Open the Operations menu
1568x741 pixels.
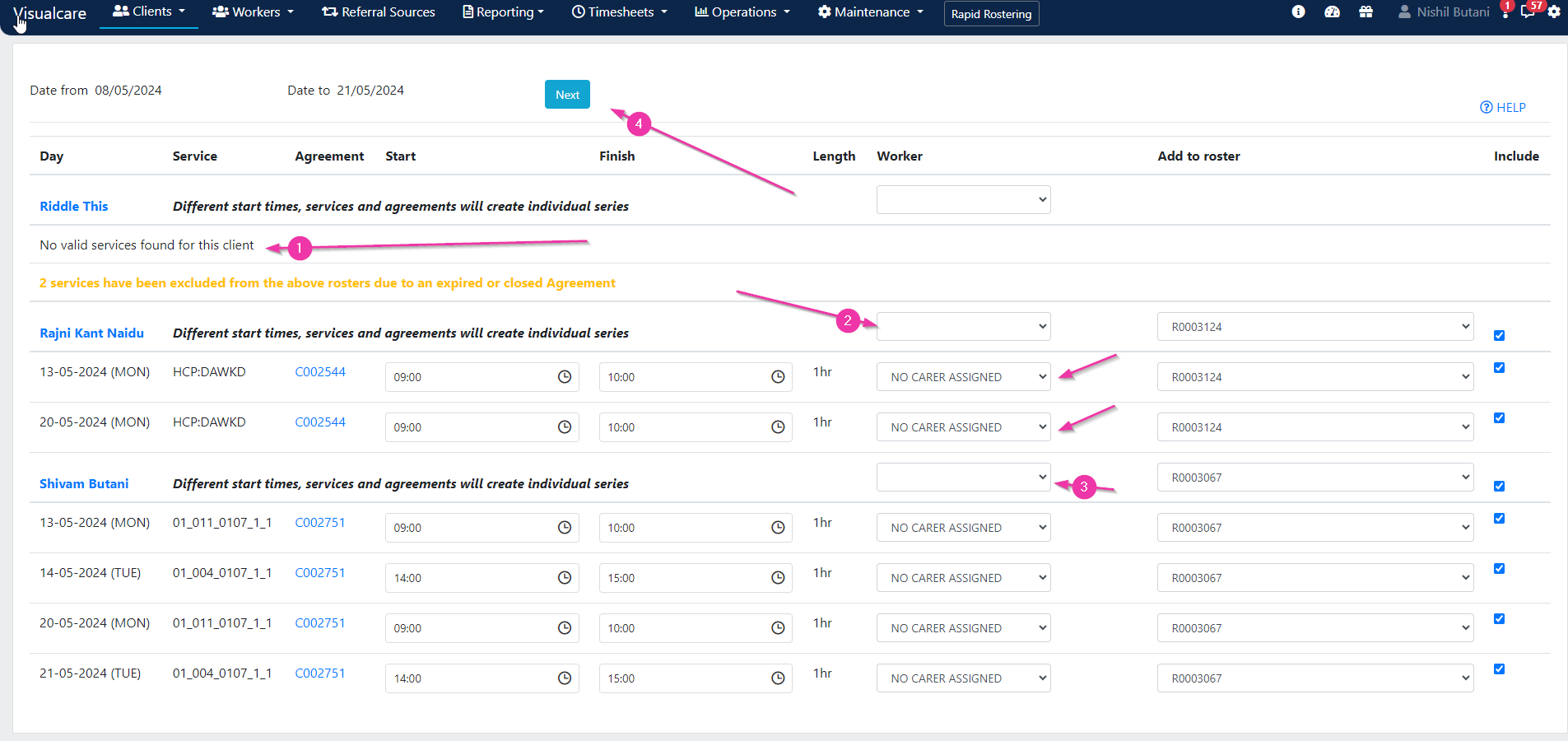click(x=742, y=12)
